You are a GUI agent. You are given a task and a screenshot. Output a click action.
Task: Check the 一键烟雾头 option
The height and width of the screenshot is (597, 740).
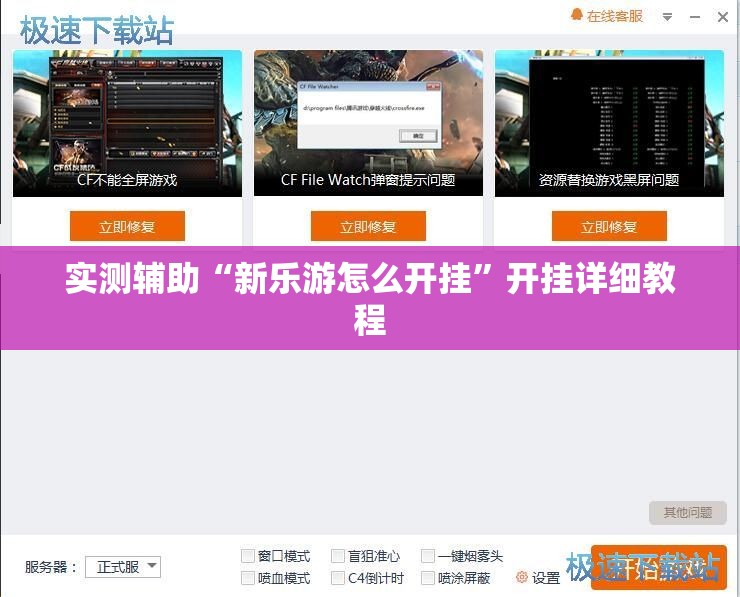pyautogui.click(x=428, y=556)
